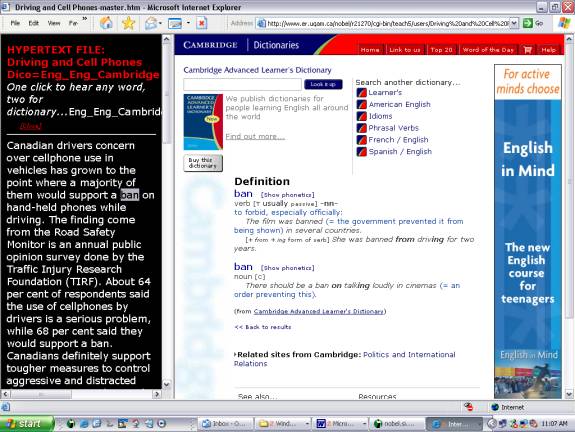The width and height of the screenshot is (575, 432).
Task: Click the Look it up button
Action: (323, 84)
